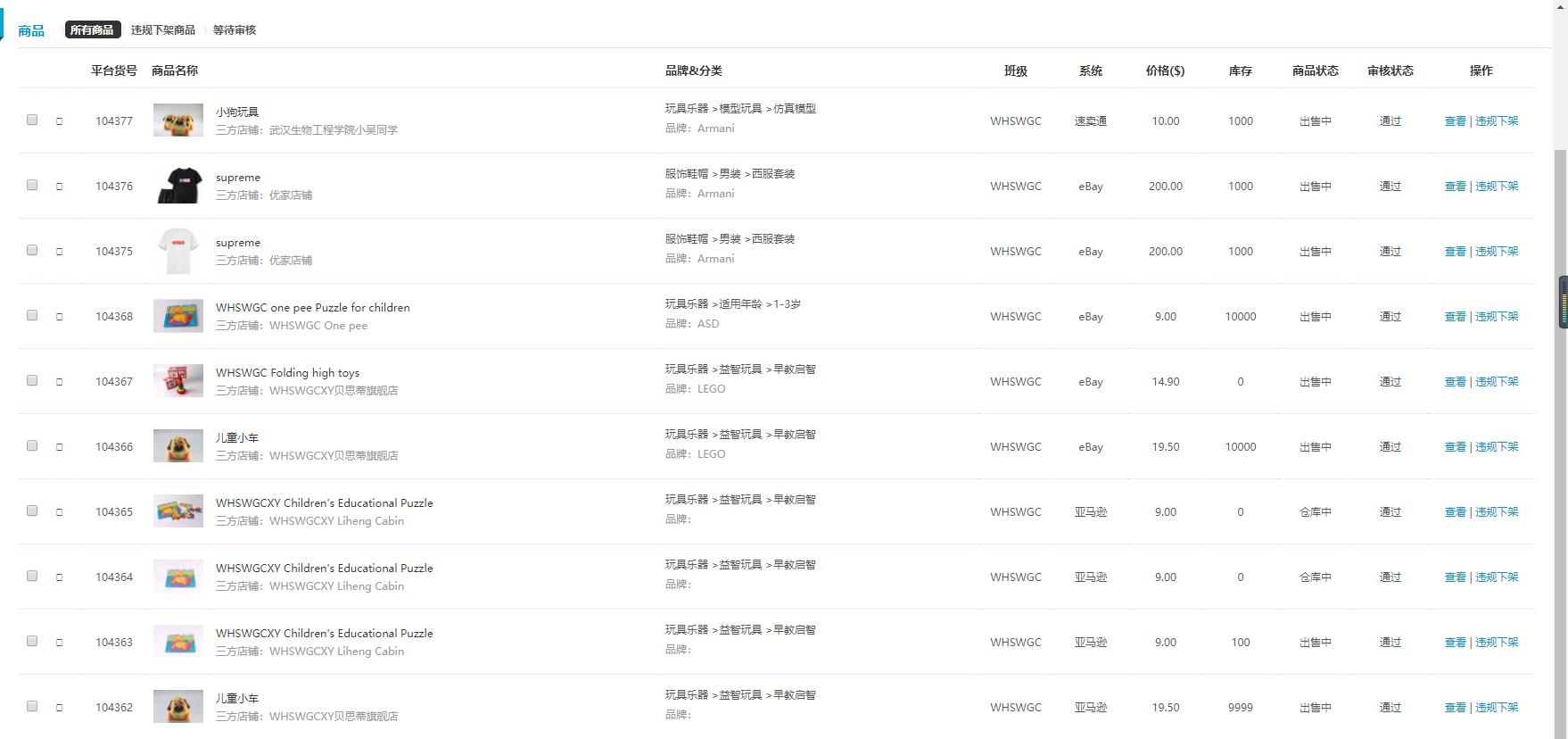
Task: View details of product 104375 via 查看
Action: (x=1455, y=252)
